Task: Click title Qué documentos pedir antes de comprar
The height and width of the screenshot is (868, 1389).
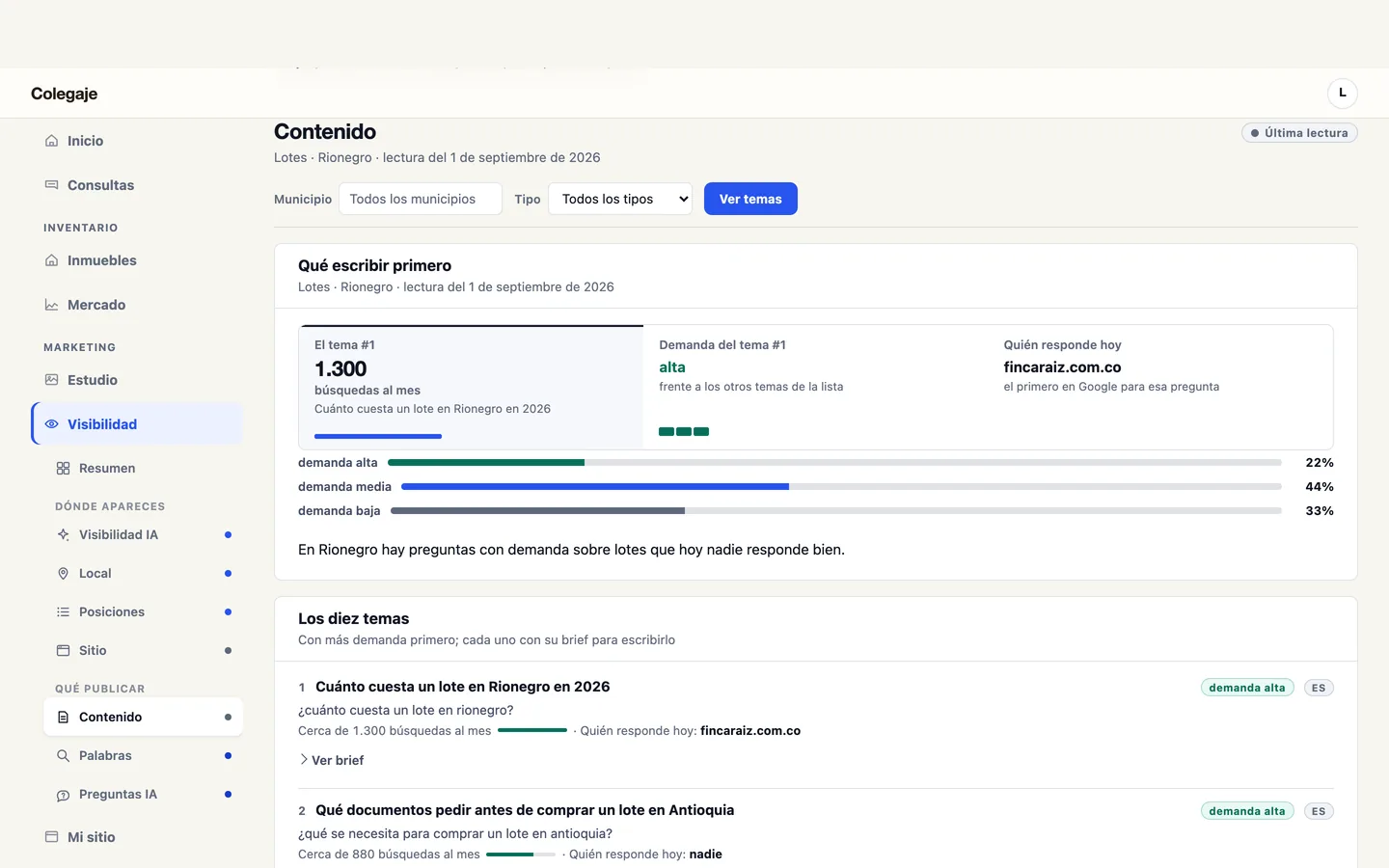Action: [x=525, y=810]
